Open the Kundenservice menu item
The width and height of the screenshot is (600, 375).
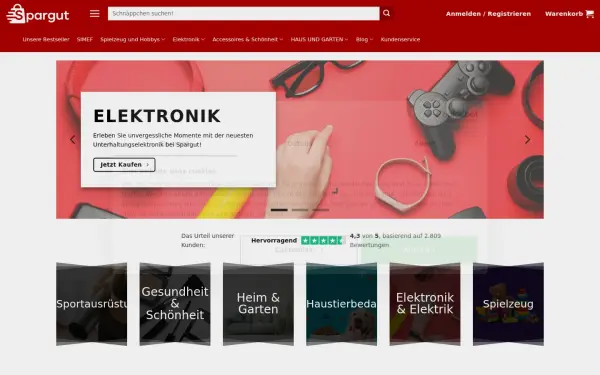click(400, 39)
